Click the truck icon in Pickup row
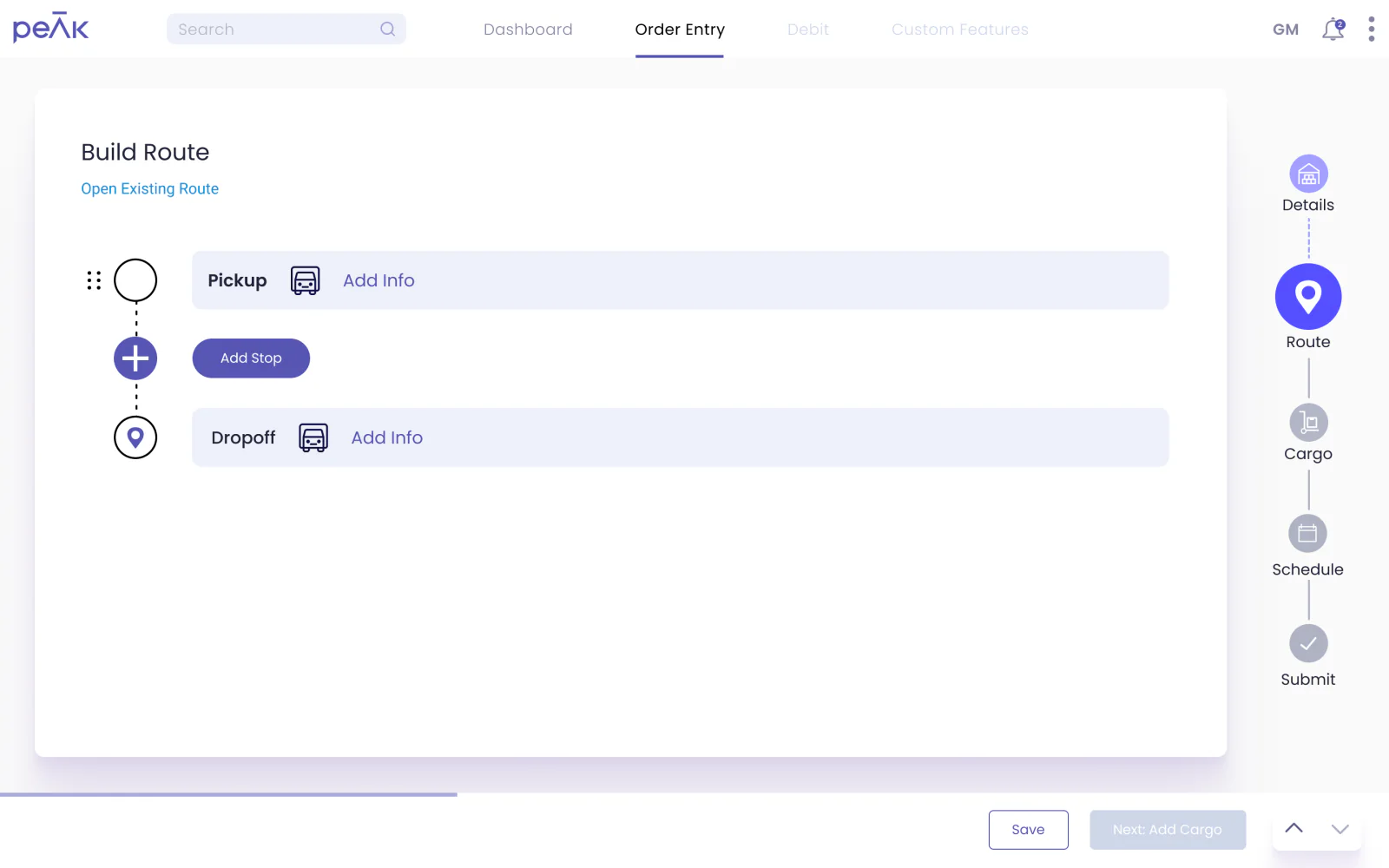This screenshot has height=868, width=1389. (305, 280)
